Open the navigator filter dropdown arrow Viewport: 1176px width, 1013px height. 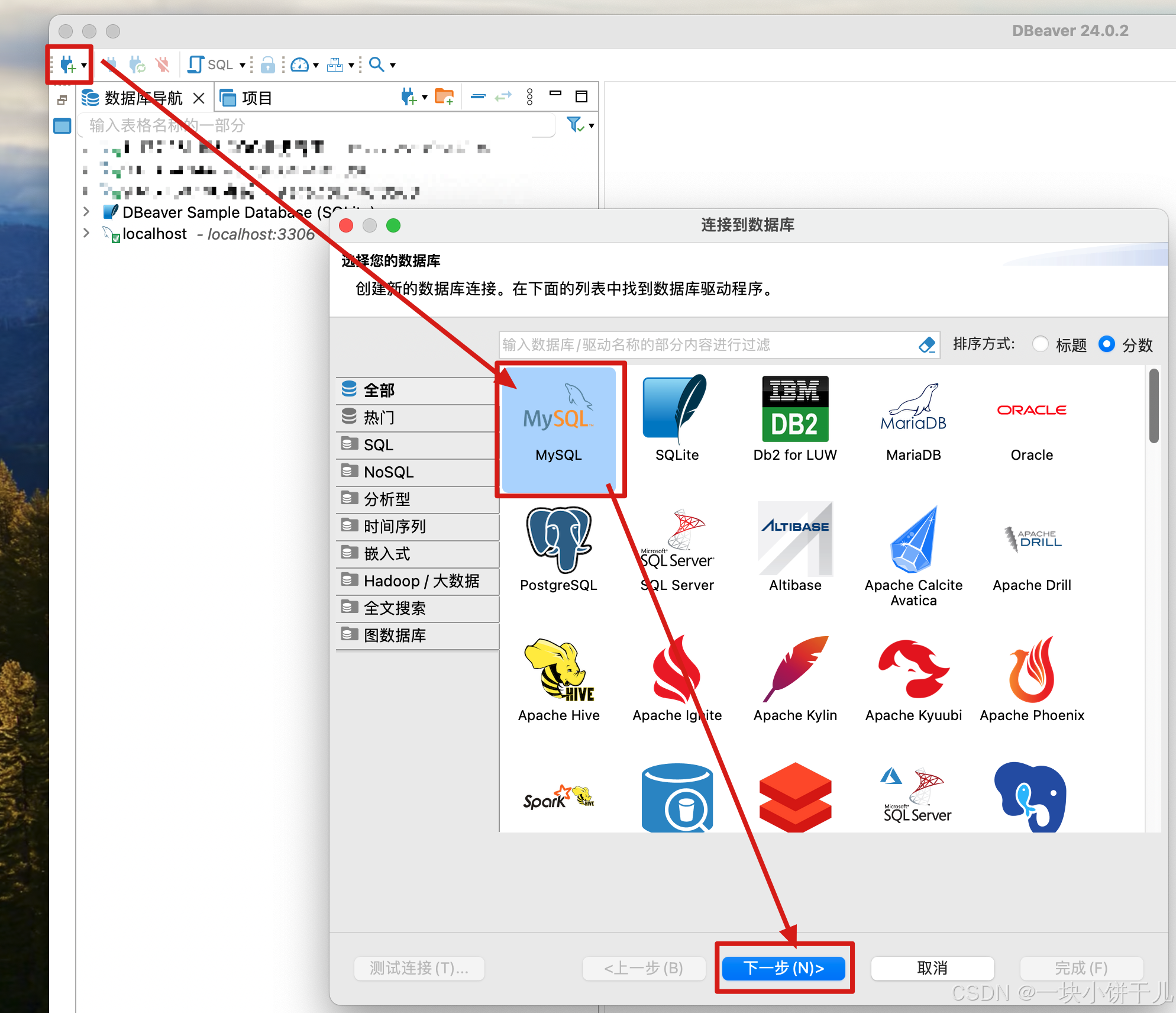[591, 125]
